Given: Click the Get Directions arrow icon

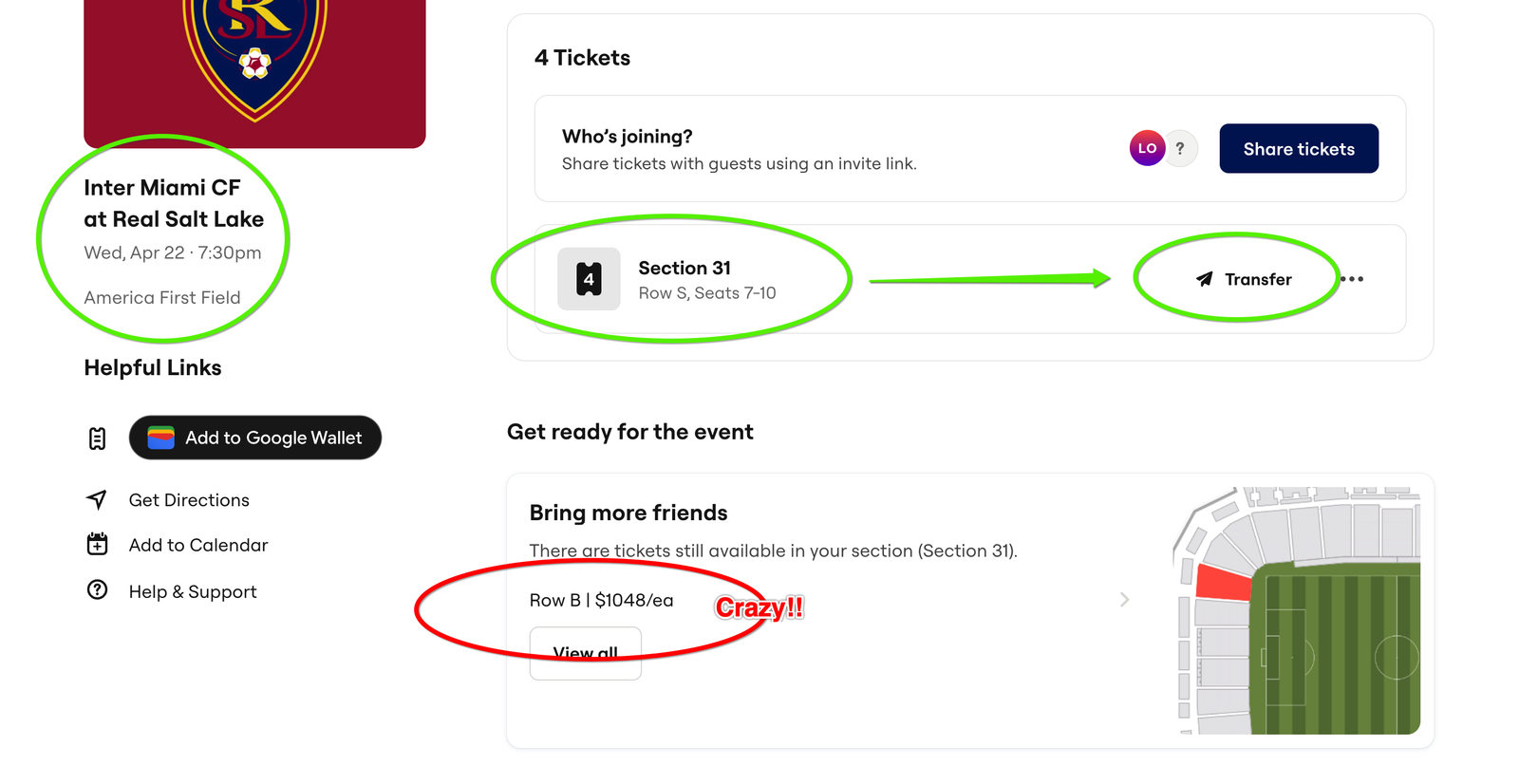Looking at the screenshot, I should (x=97, y=499).
